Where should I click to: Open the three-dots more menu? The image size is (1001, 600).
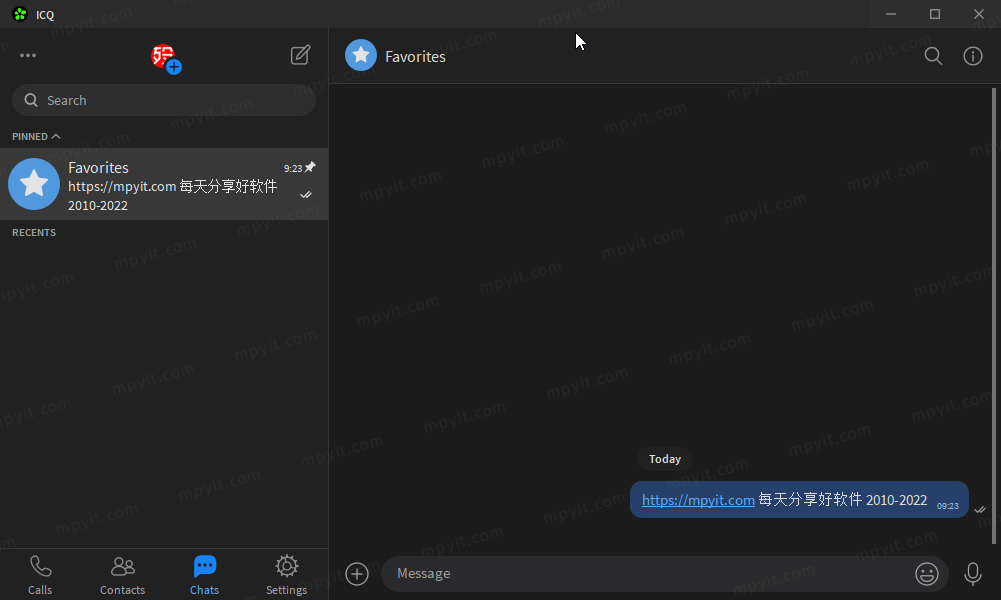click(28, 56)
